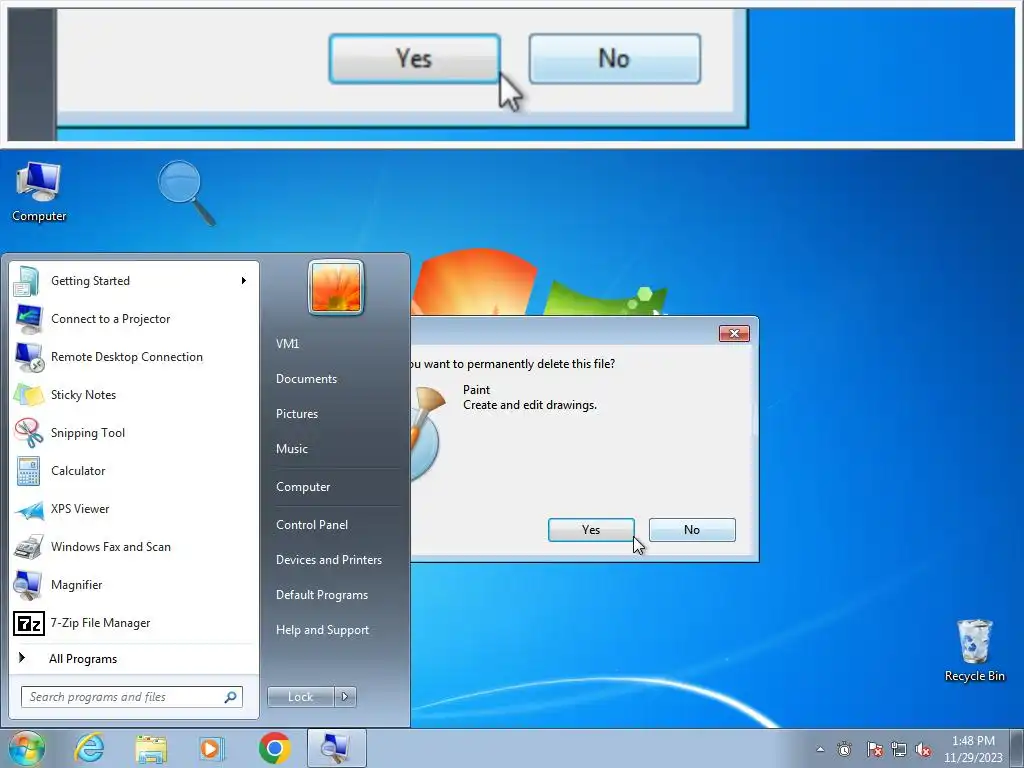Expand Getting Started submenu arrow

[x=244, y=281]
